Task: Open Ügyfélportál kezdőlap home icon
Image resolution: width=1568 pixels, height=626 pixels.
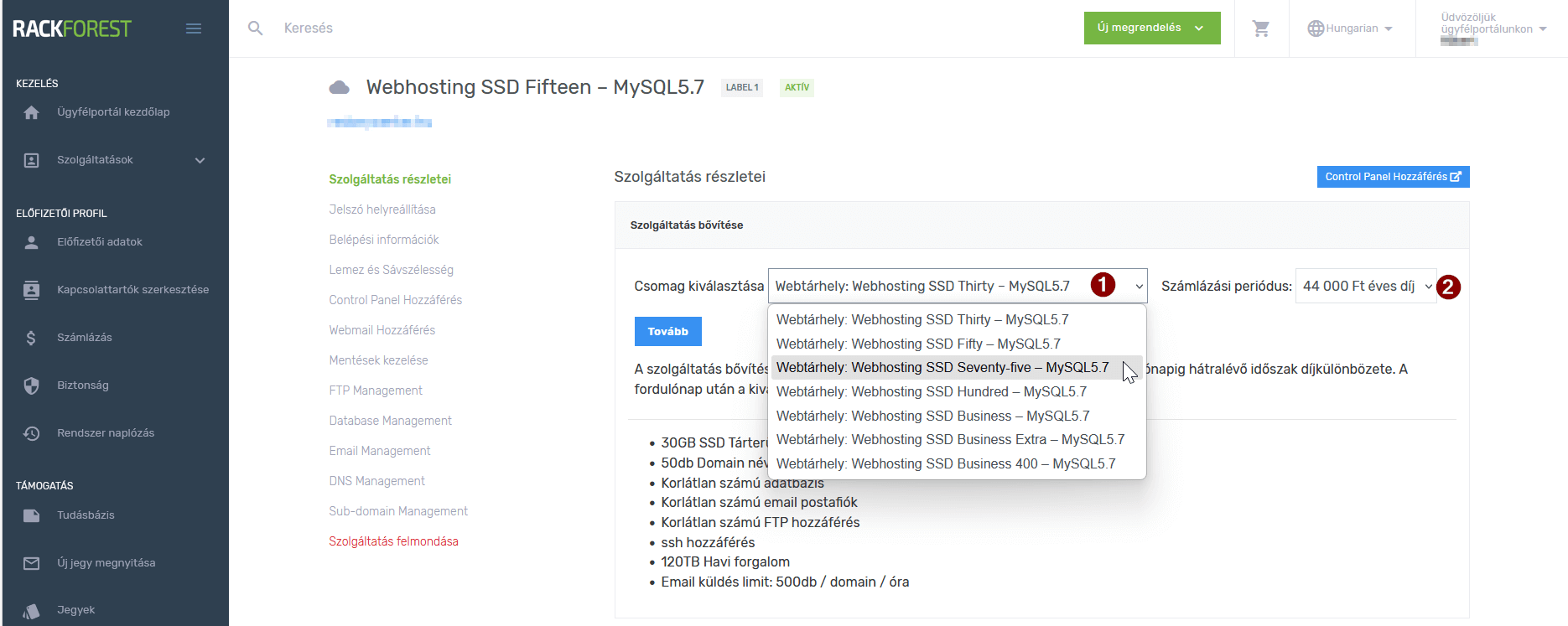Action: coord(32,112)
